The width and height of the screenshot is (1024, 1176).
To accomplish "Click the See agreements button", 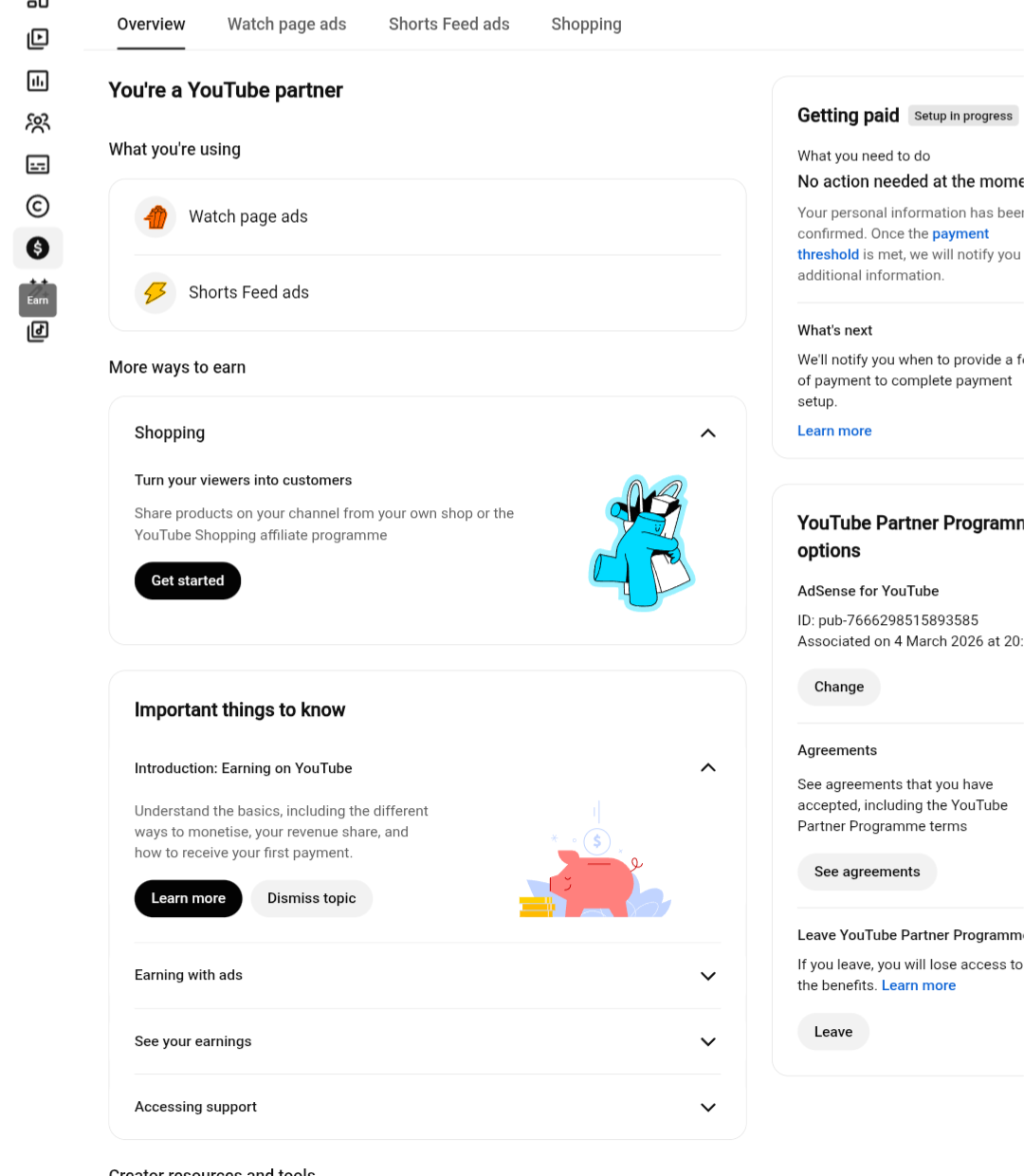I will click(867, 872).
